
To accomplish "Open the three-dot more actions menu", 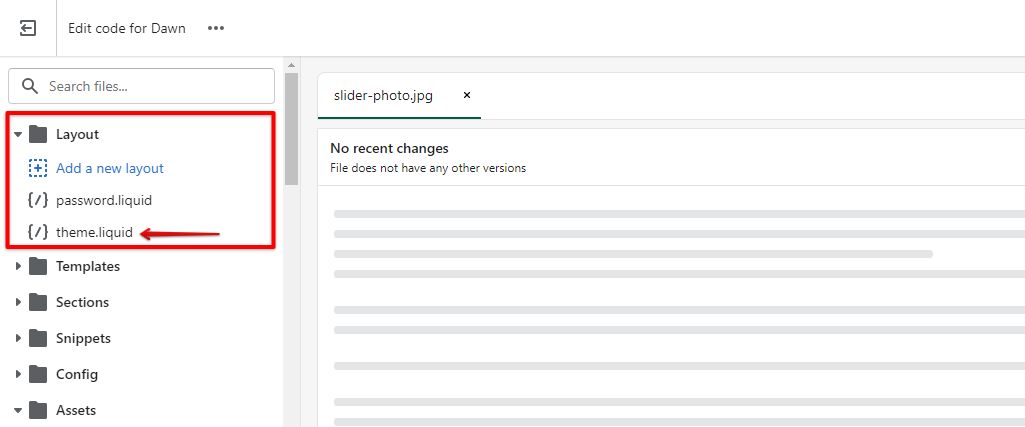I will pyautogui.click(x=216, y=28).
